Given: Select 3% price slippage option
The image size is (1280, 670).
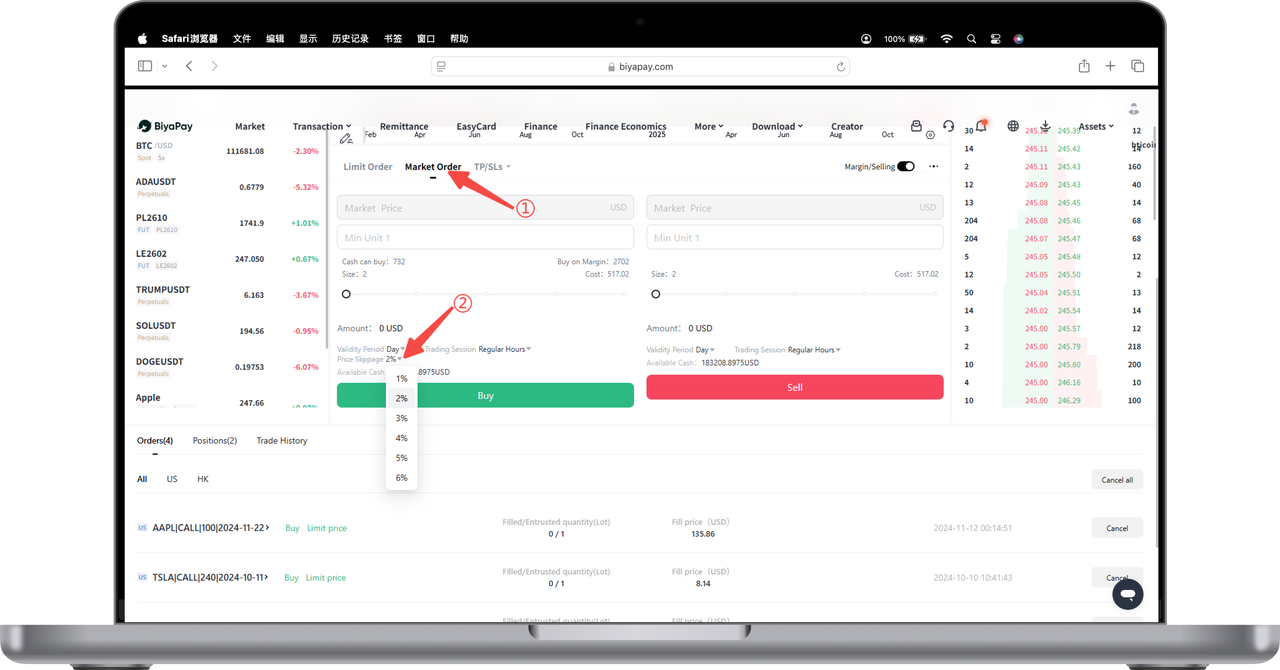Looking at the screenshot, I should (x=401, y=418).
